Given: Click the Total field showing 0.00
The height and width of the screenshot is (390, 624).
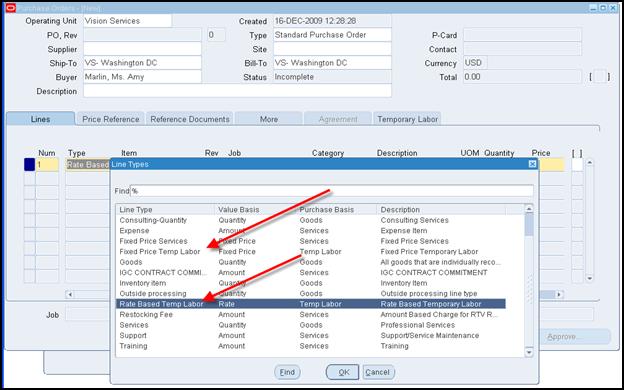Looking at the screenshot, I should [522, 77].
